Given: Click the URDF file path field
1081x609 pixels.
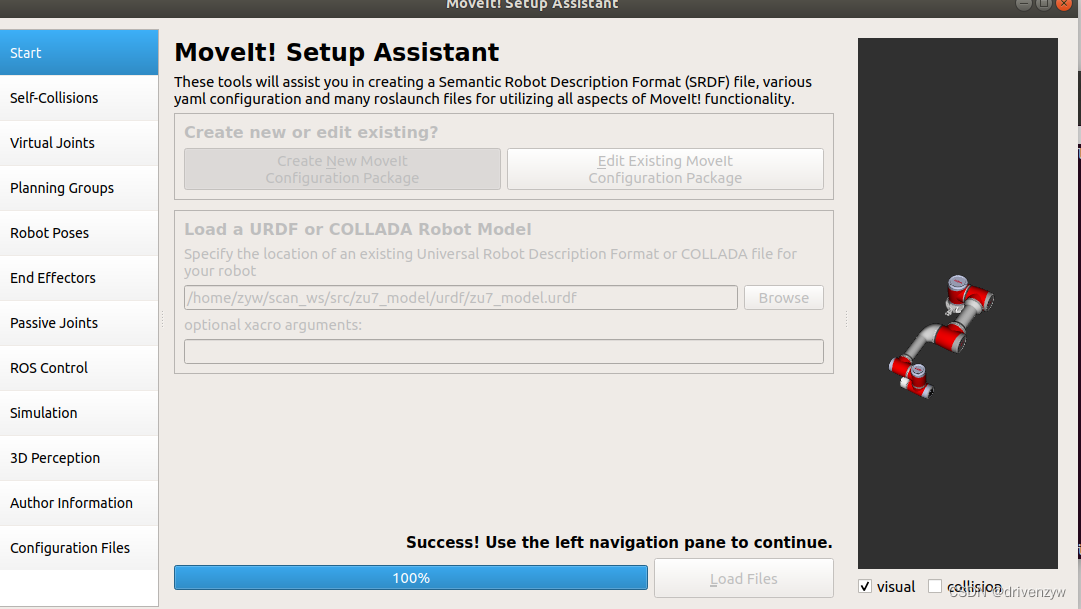Looking at the screenshot, I should click(461, 298).
